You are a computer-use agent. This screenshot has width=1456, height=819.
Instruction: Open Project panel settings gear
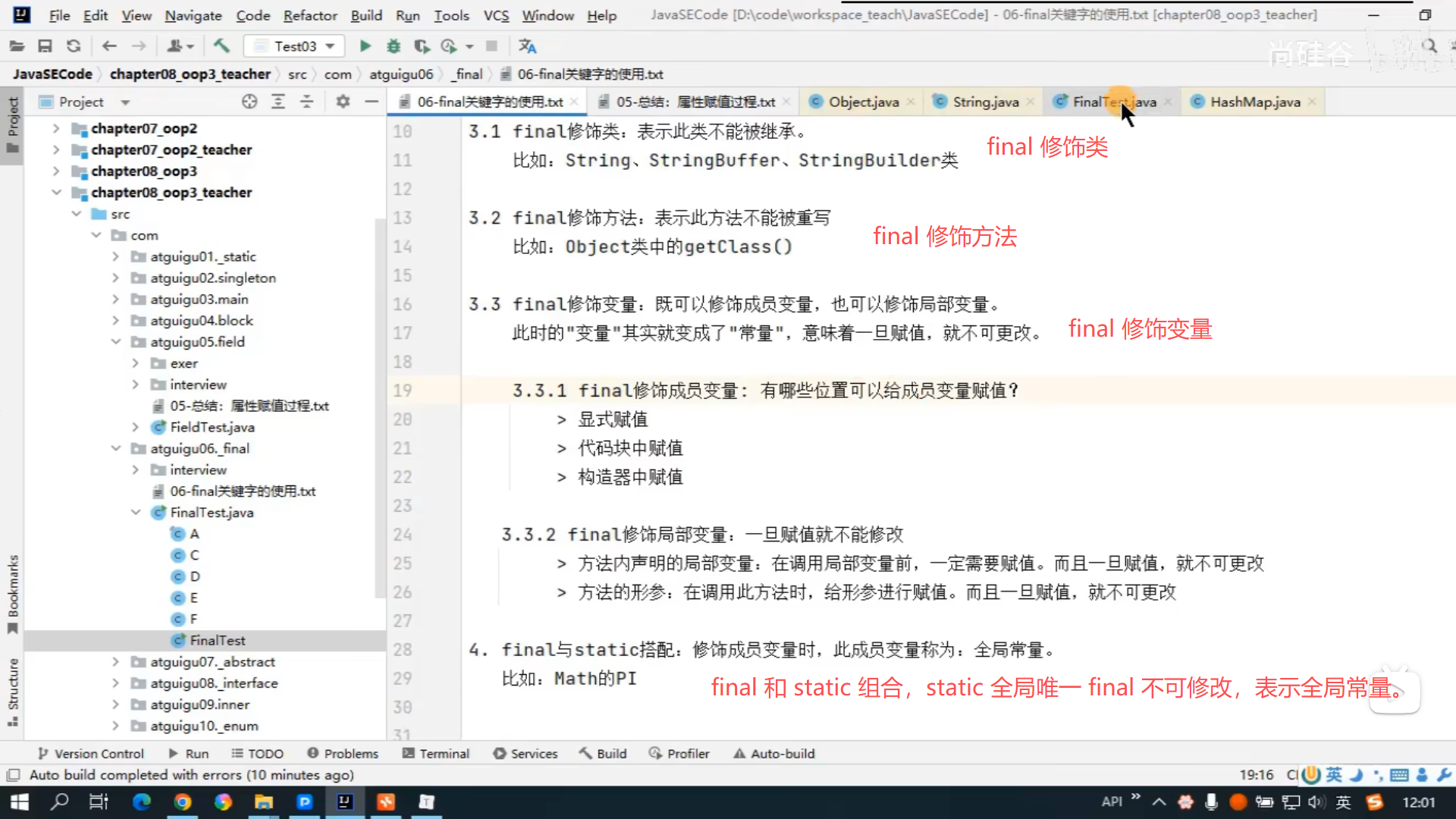[343, 102]
